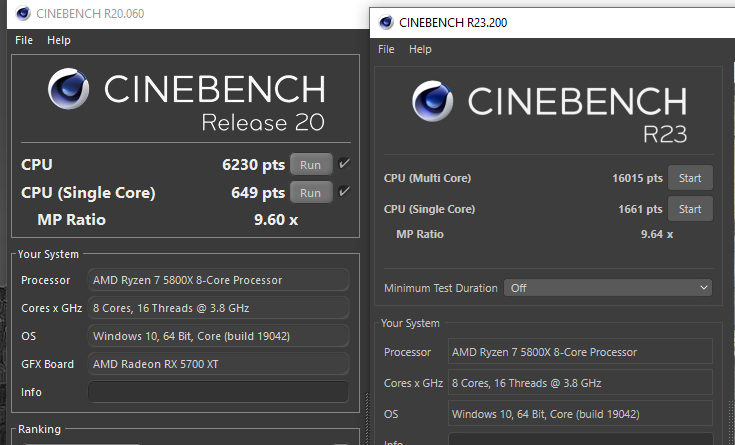Click the Cinebench R20 title bar icon
This screenshot has width=735, height=445.
point(22,13)
